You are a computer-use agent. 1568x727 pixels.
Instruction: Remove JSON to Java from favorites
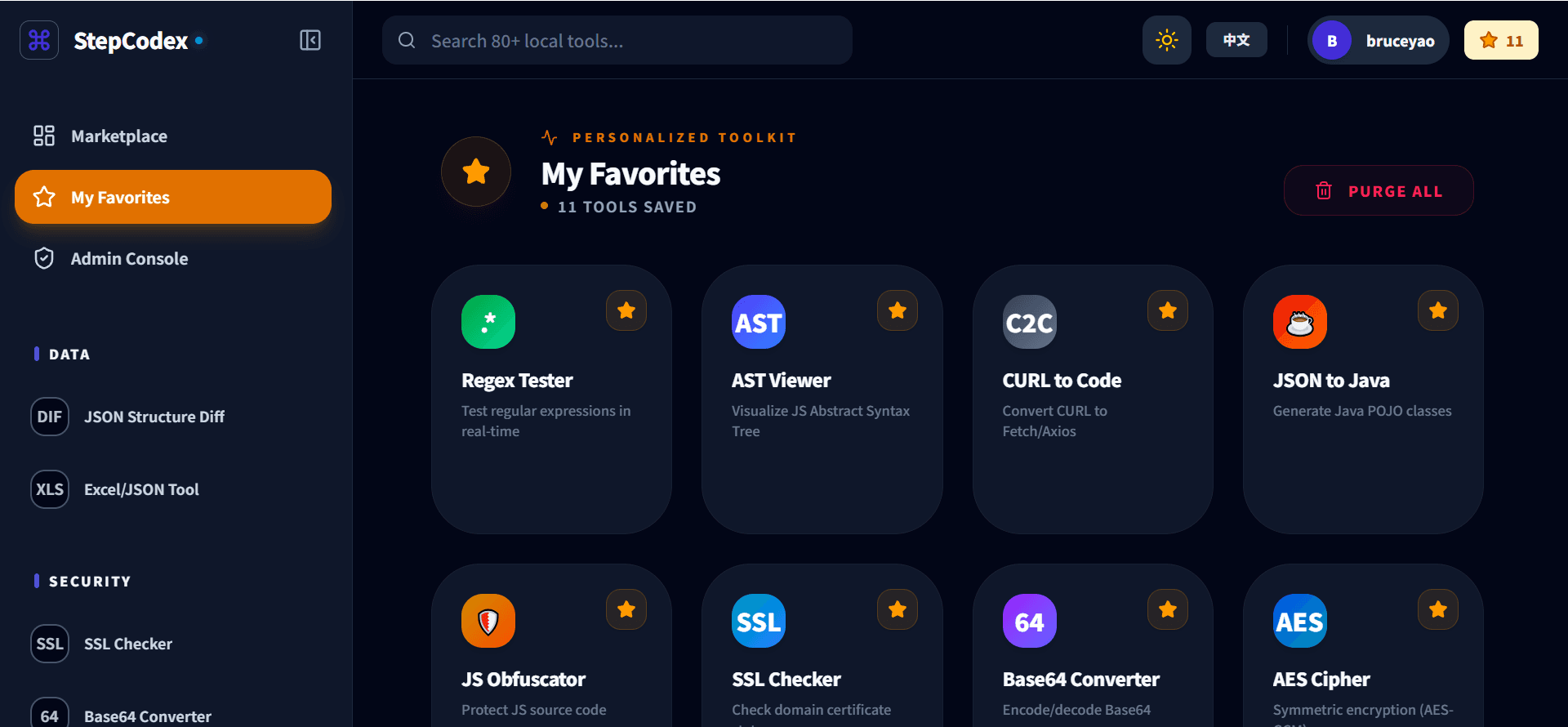tap(1437, 310)
